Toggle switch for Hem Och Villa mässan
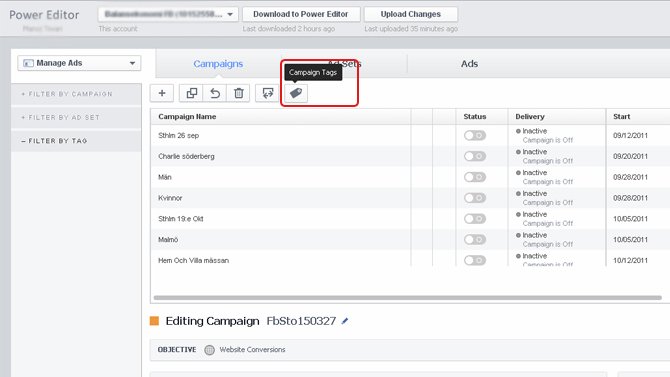The image size is (670, 377). tap(475, 260)
